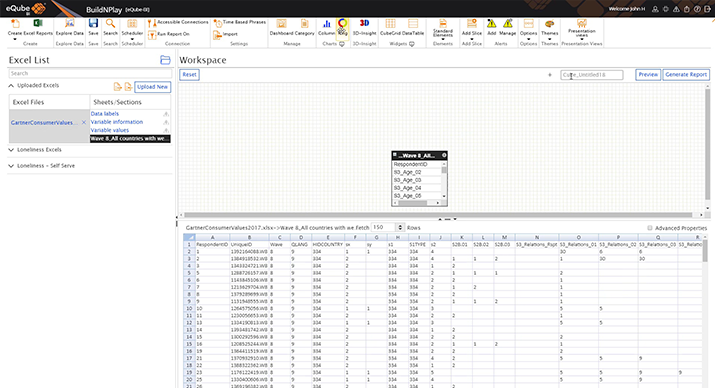Click the gear icon on Wave 8 table box
The height and width of the screenshot is (388, 715).
(x=444, y=155)
